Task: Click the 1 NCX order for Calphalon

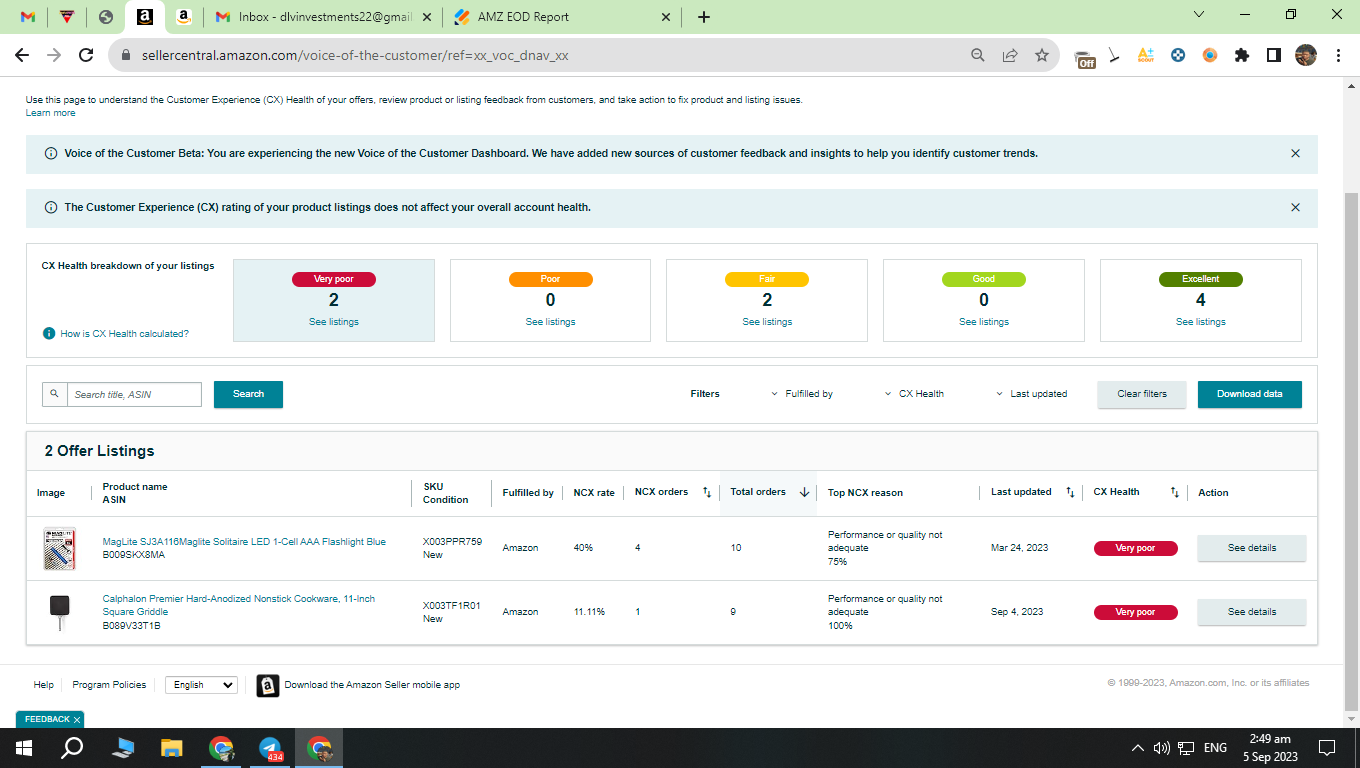Action: (x=638, y=612)
